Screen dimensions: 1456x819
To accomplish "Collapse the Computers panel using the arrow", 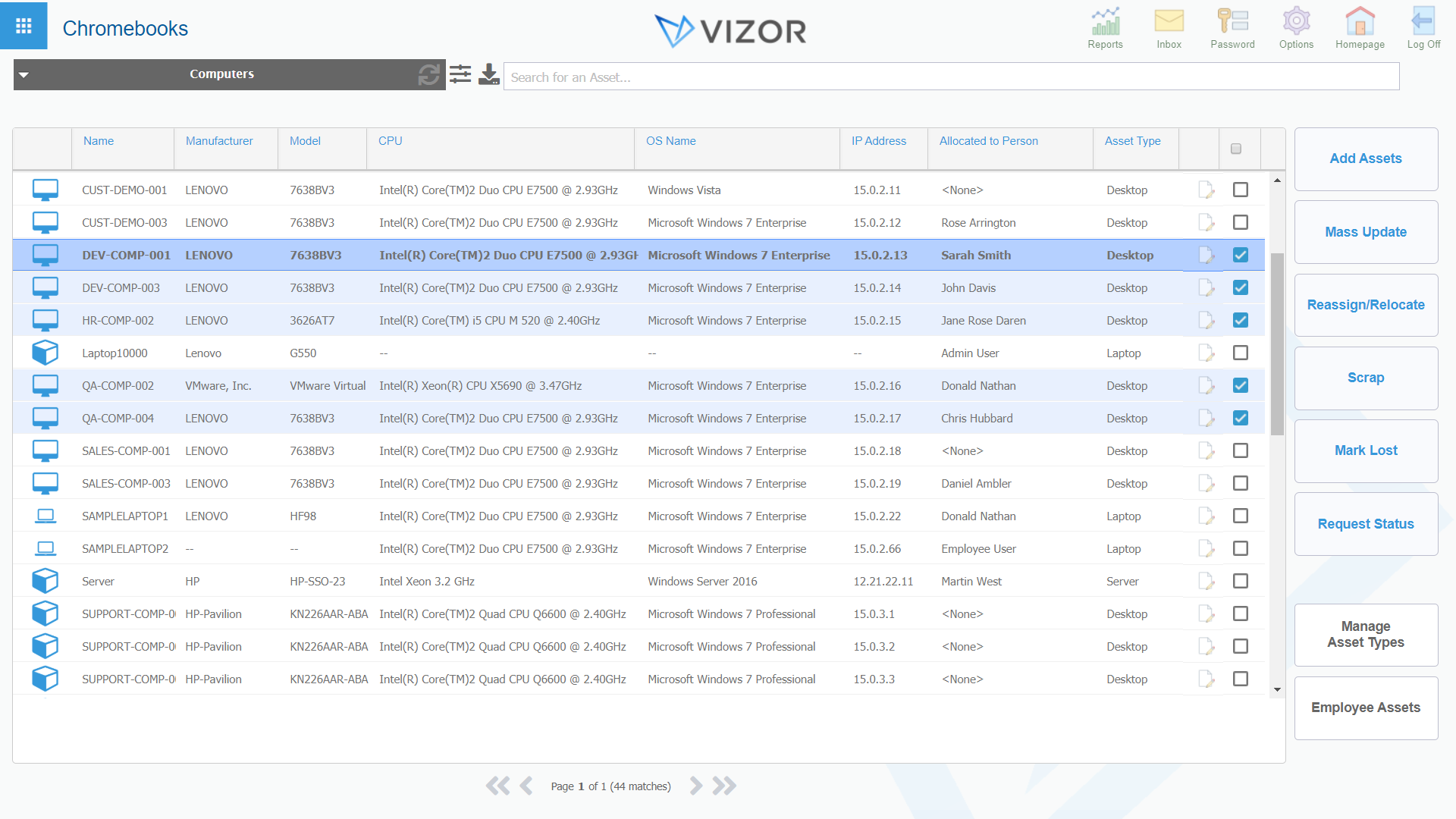I will [x=24, y=74].
